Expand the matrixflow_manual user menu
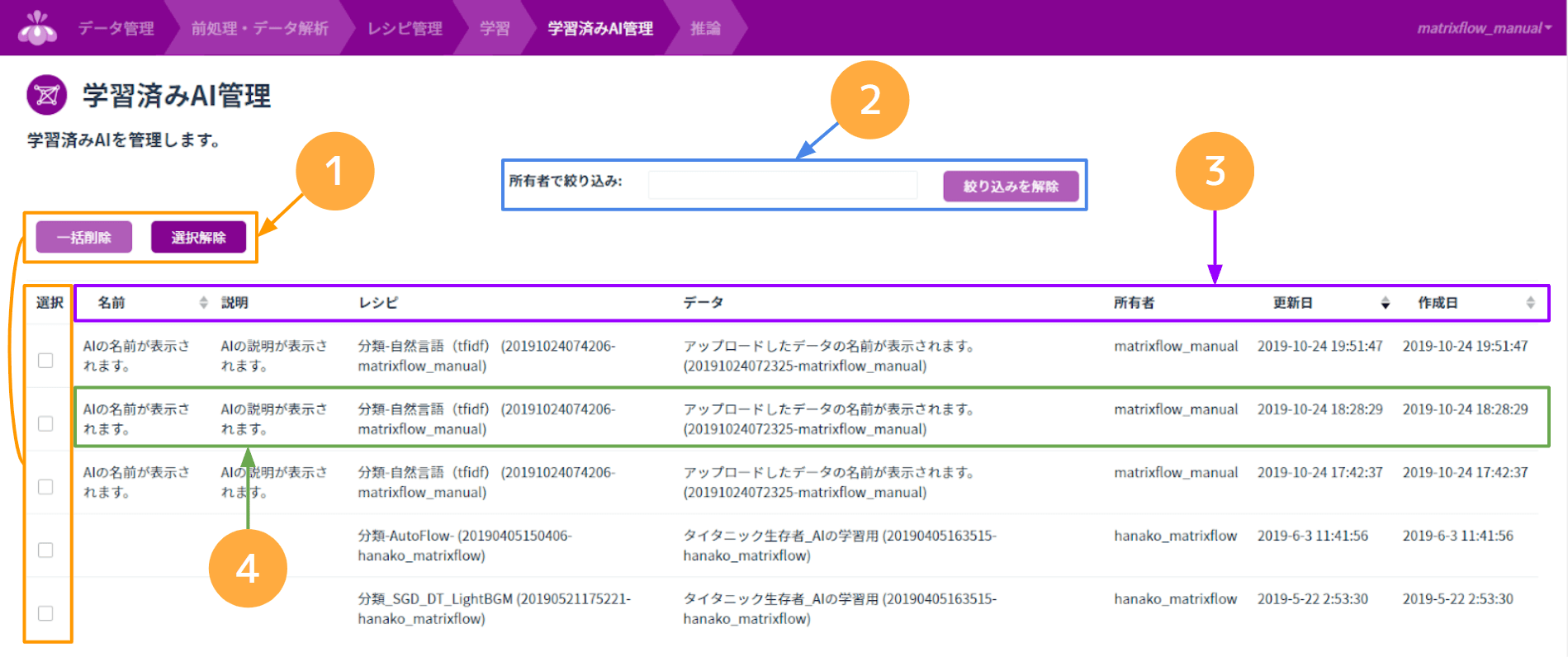The height and width of the screenshot is (657, 1568). (1484, 28)
